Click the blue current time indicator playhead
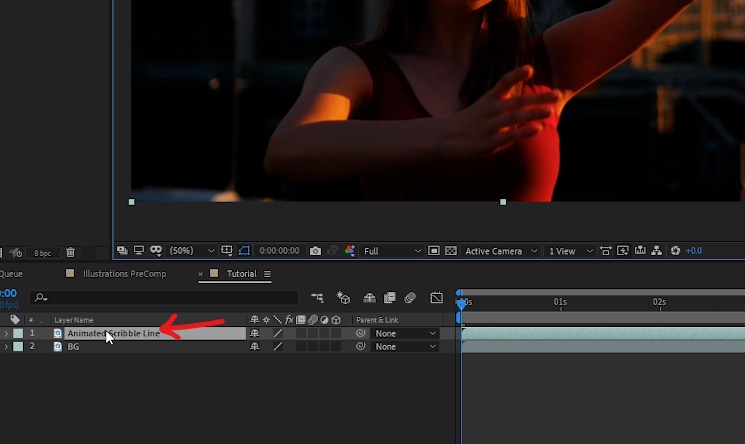Image resolution: width=745 pixels, height=444 pixels. point(461,303)
